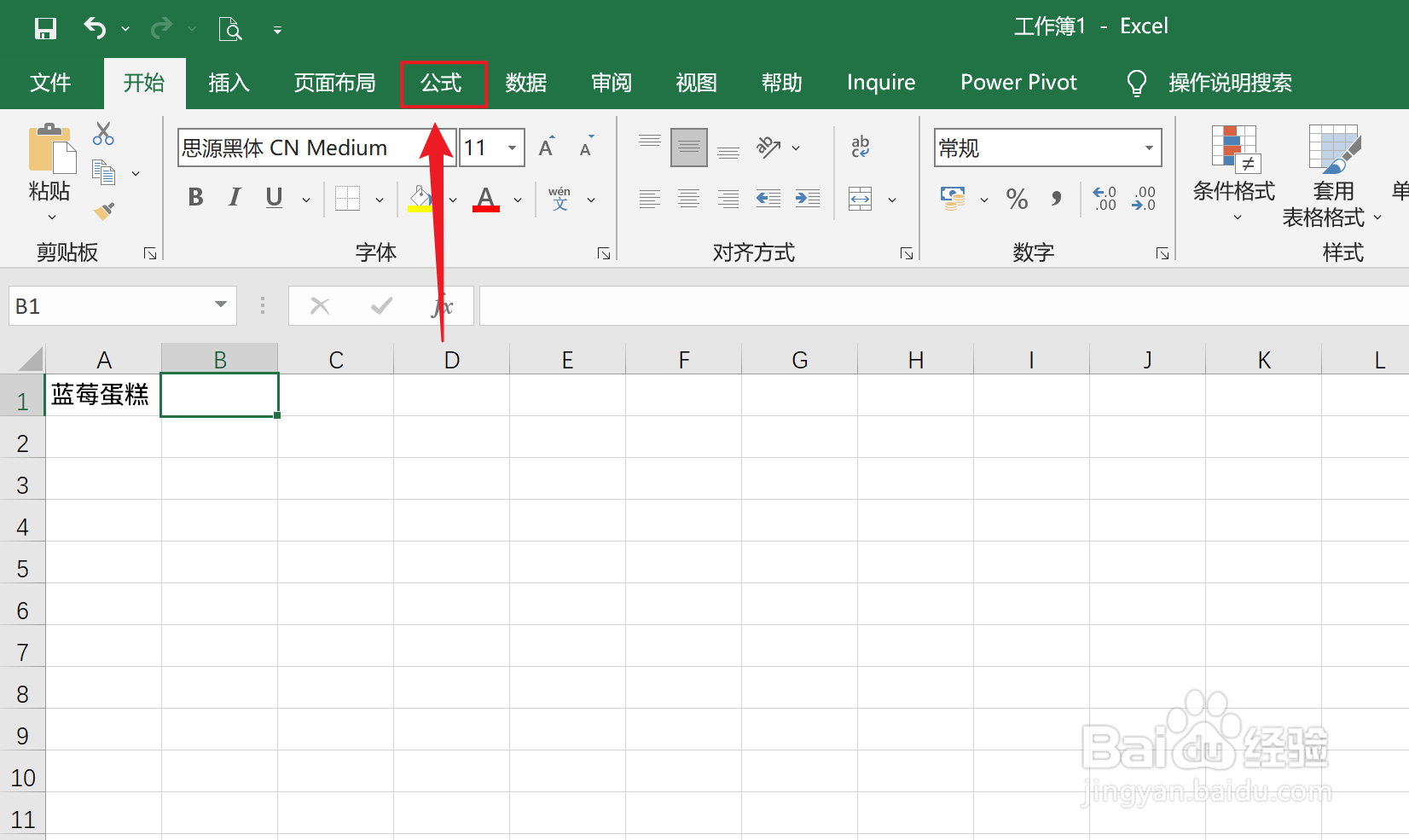Screen dimensions: 1409x840
Task: Apply cell borders icon
Action: (x=348, y=199)
